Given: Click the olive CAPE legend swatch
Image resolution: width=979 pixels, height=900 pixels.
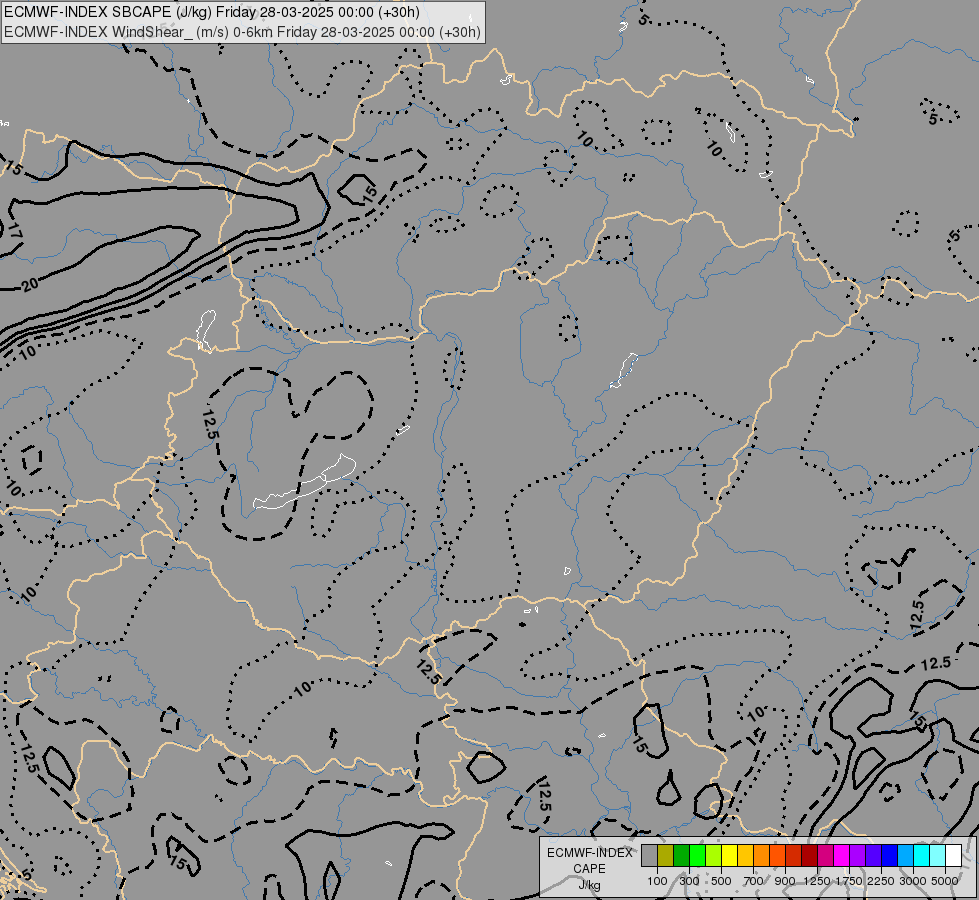Looking at the screenshot, I should (x=666, y=856).
